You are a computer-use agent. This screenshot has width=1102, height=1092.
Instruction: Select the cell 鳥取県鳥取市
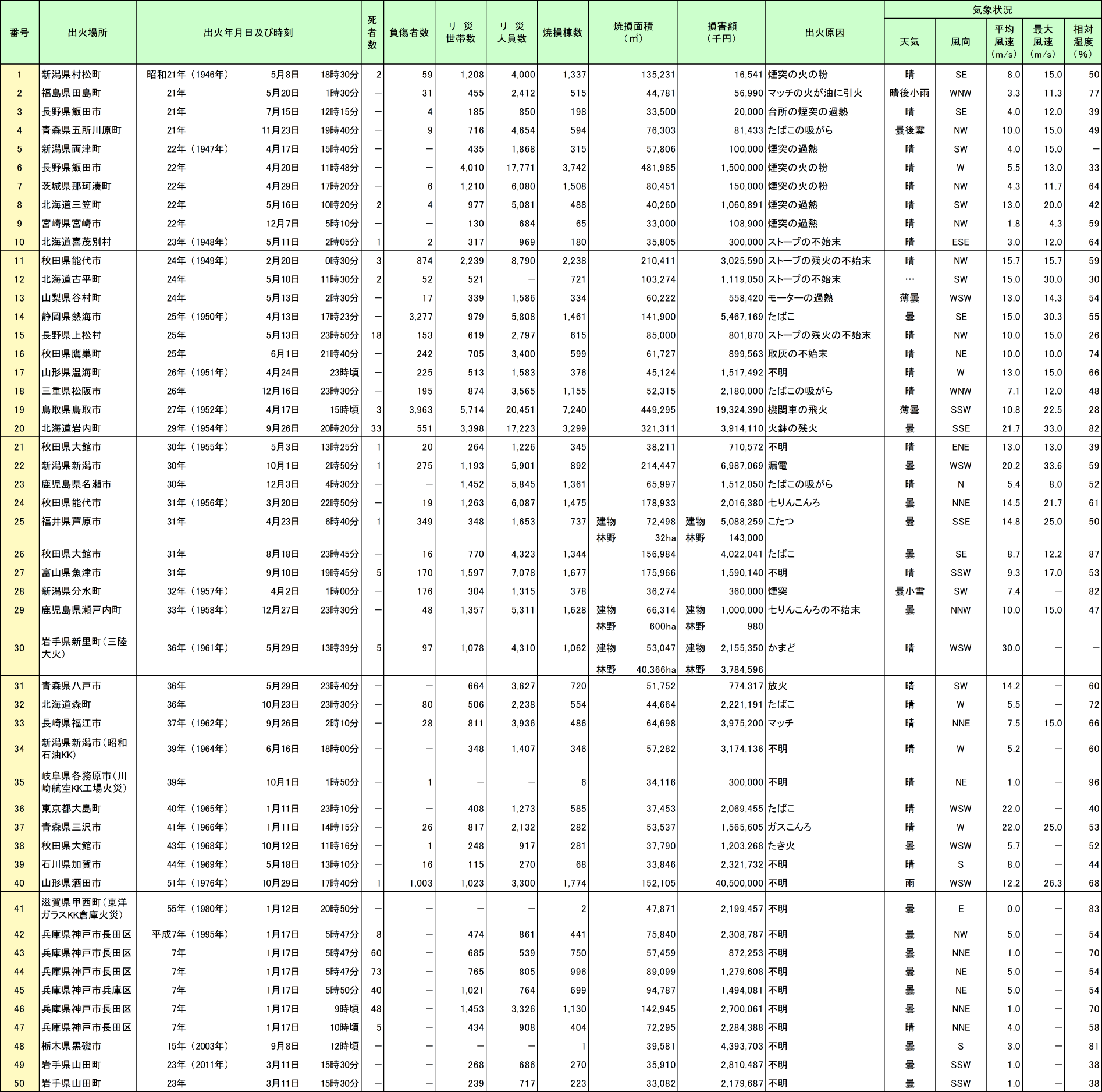(x=72, y=410)
